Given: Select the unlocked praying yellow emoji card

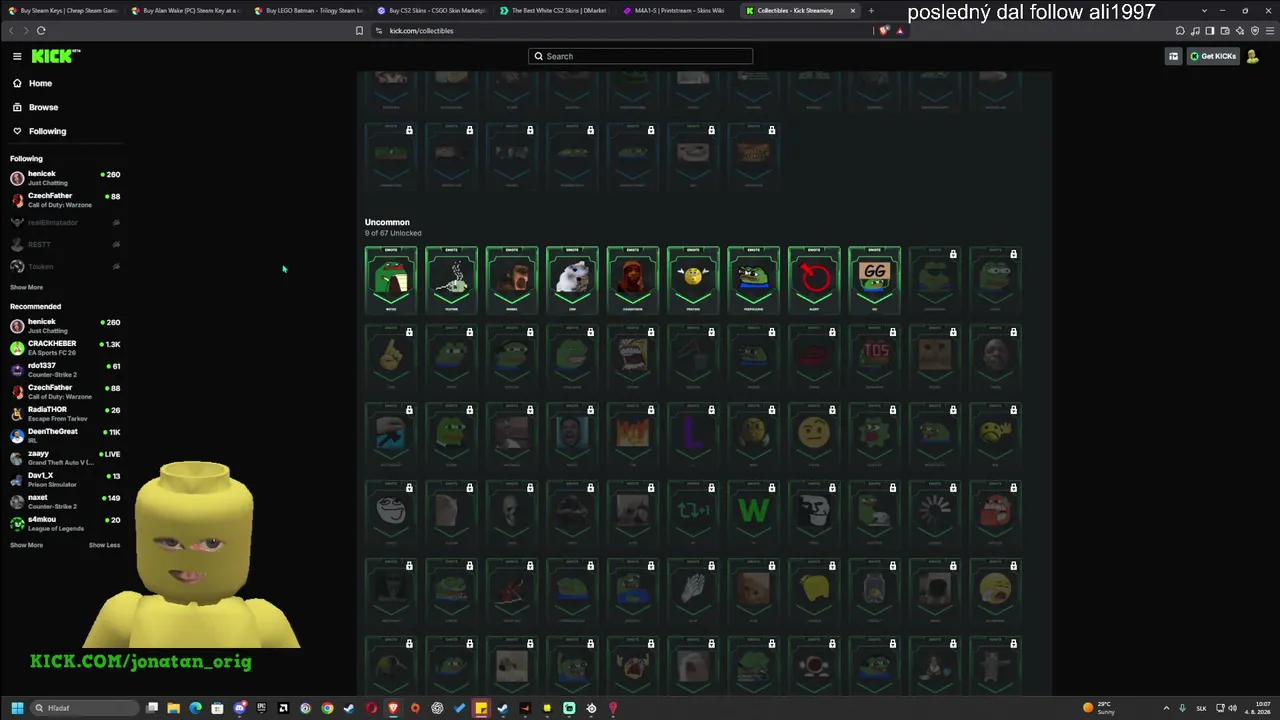Looking at the screenshot, I should [693, 280].
